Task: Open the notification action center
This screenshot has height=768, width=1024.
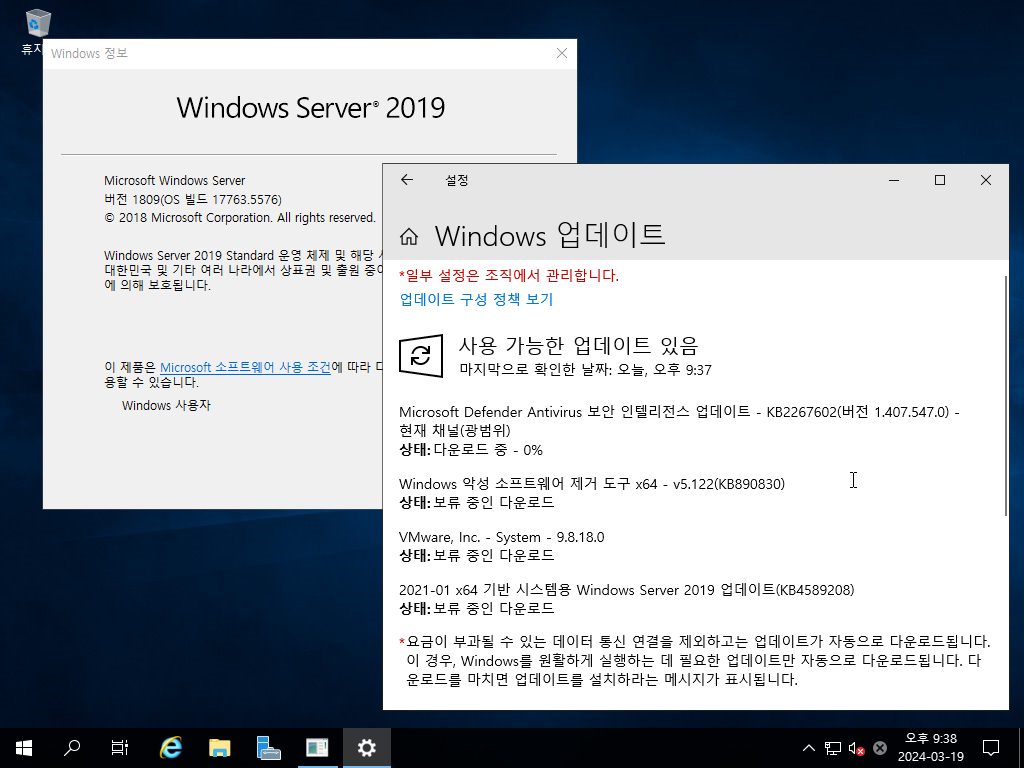Action: [991, 748]
